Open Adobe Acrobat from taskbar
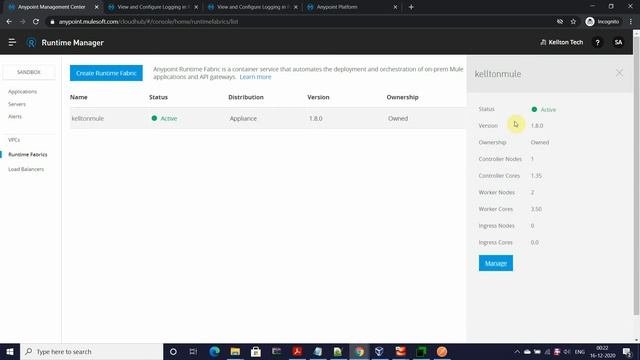This screenshot has width=640, height=360. coord(297,351)
